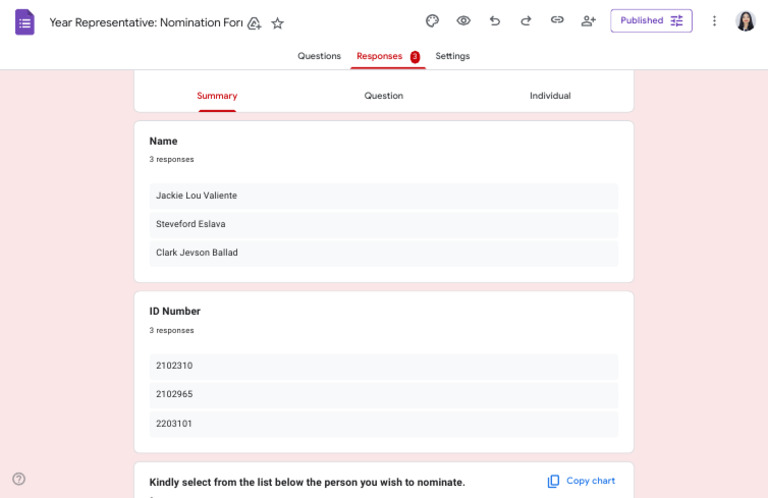Redo the last change
The image size is (768, 498).
526,21
